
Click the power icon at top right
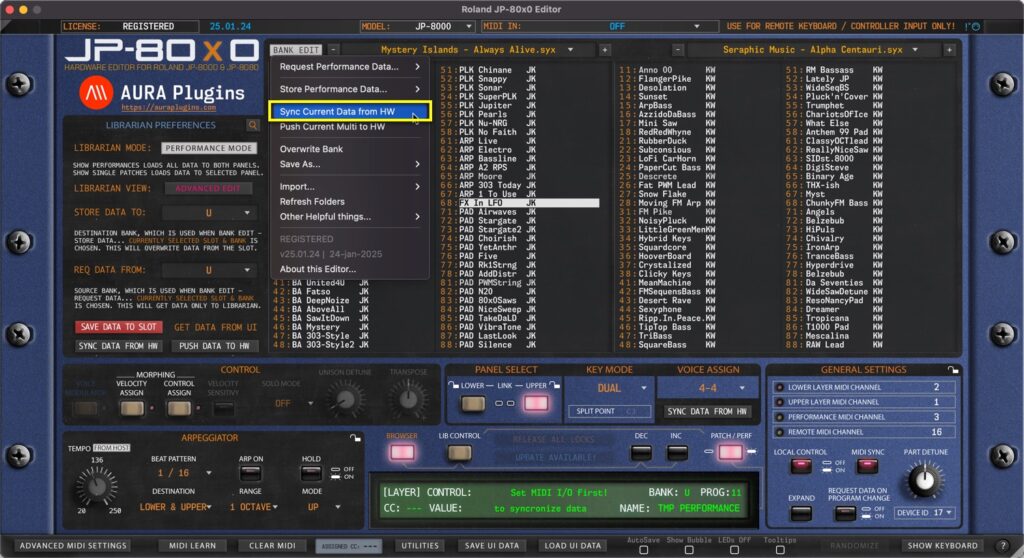tap(976, 27)
